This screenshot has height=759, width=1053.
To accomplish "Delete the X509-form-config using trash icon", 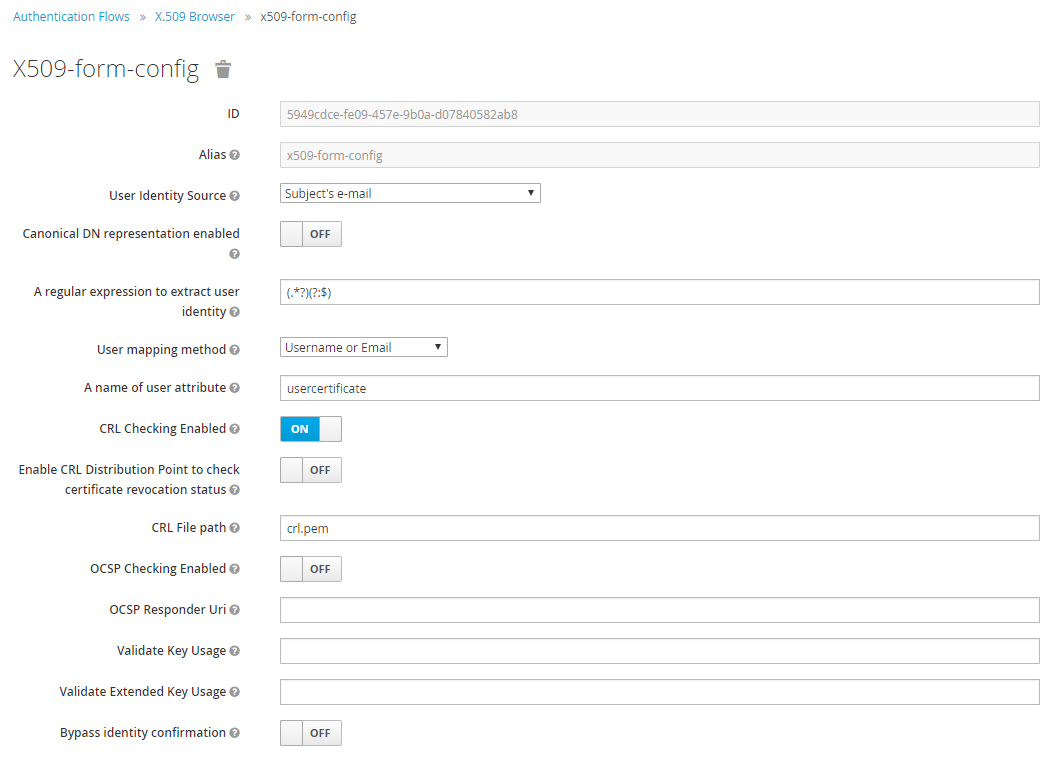I will (223, 69).
